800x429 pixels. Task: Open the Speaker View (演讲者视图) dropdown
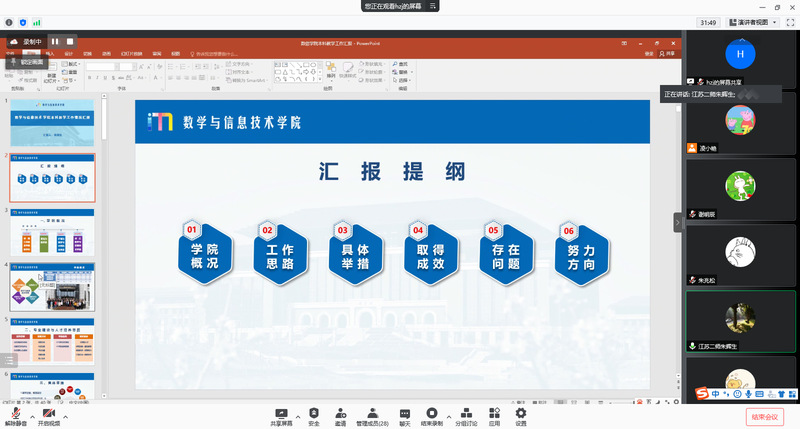pyautogui.click(x=752, y=21)
